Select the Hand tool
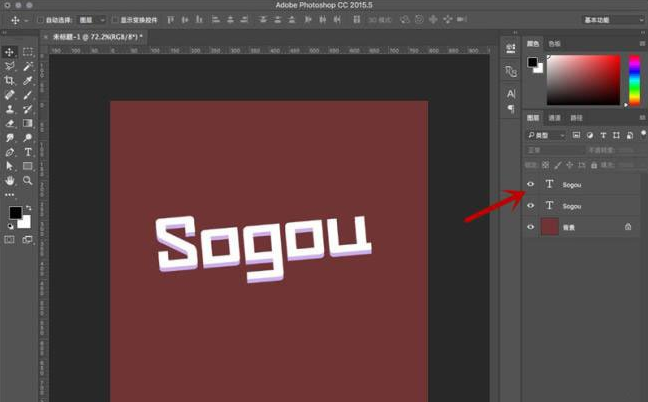This screenshot has height=402, width=648. pyautogui.click(x=10, y=181)
